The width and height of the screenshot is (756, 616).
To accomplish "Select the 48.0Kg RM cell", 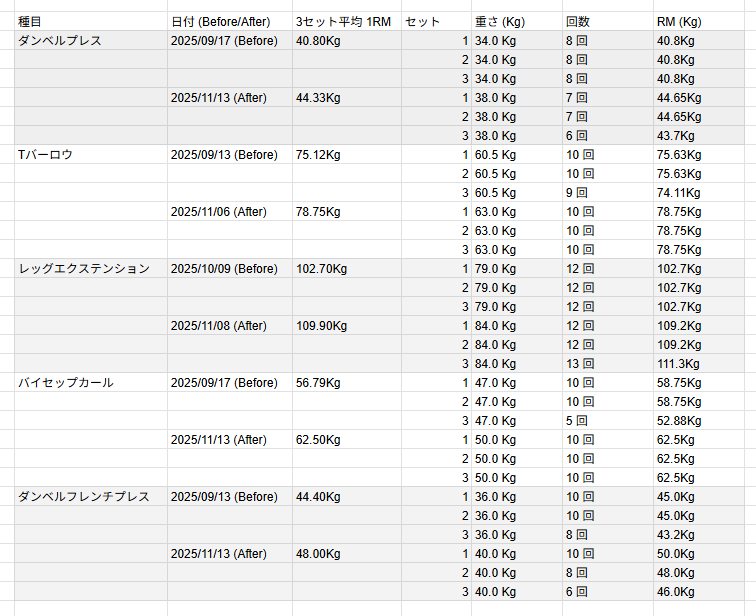I will point(699,573).
